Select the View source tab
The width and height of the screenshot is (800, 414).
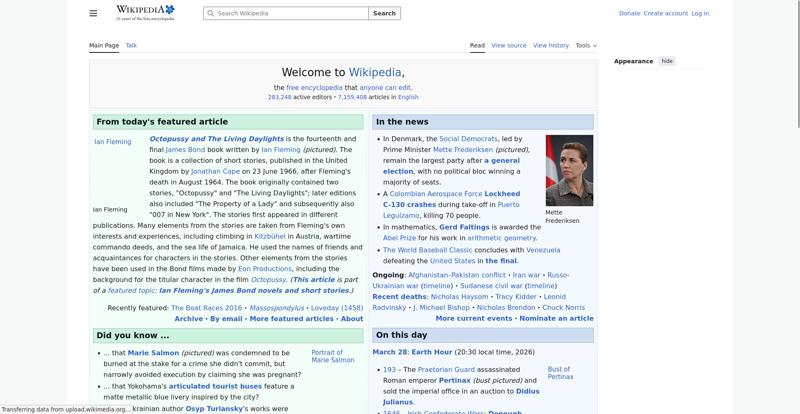(508, 45)
